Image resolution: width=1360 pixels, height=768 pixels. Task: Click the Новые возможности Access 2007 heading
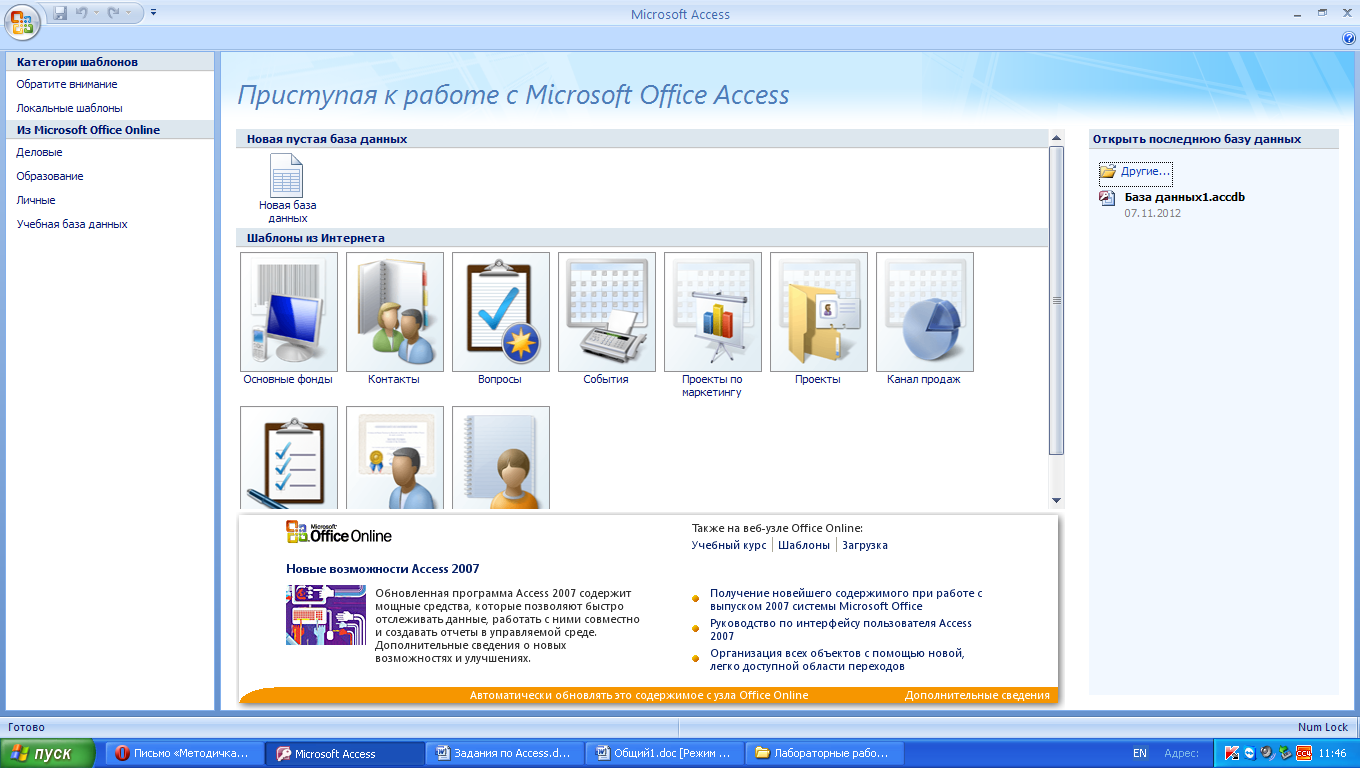[383, 568]
